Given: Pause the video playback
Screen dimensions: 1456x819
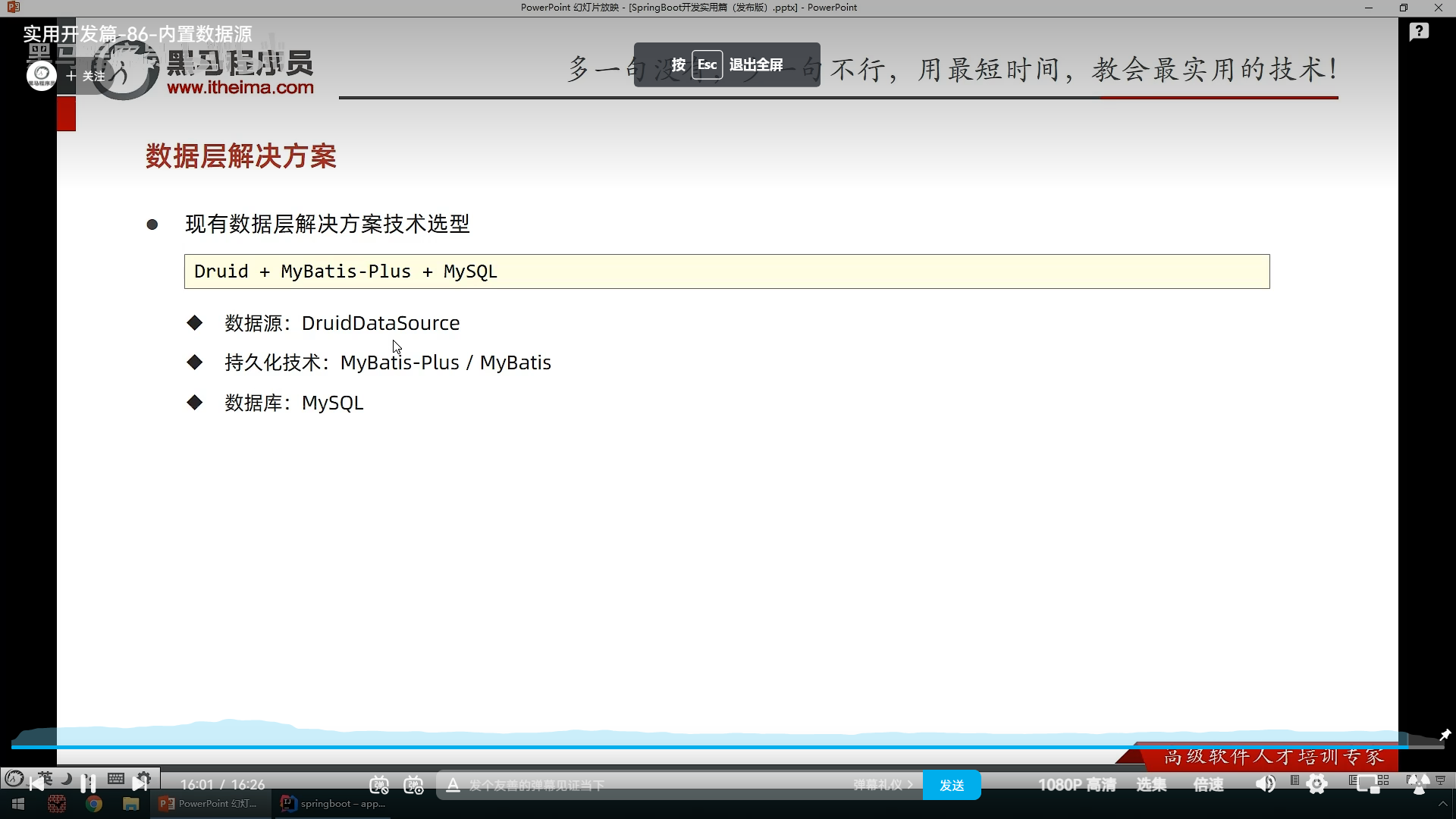Looking at the screenshot, I should click(x=88, y=783).
